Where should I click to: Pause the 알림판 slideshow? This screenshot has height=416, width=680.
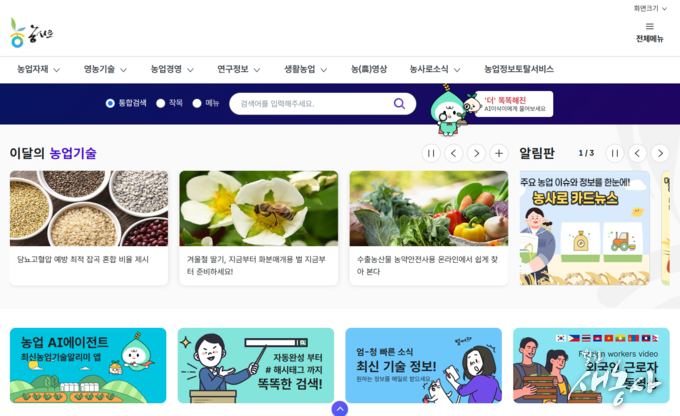click(615, 153)
